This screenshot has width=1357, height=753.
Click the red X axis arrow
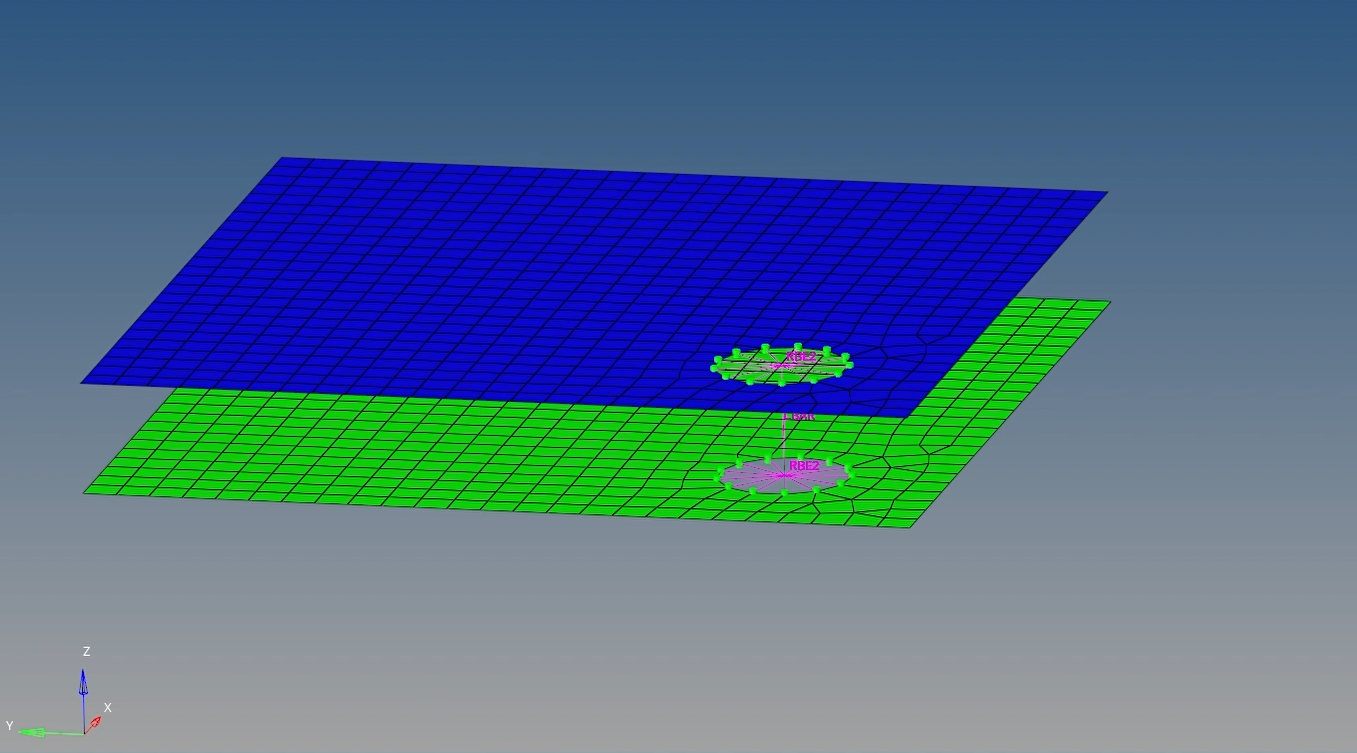tap(95, 721)
